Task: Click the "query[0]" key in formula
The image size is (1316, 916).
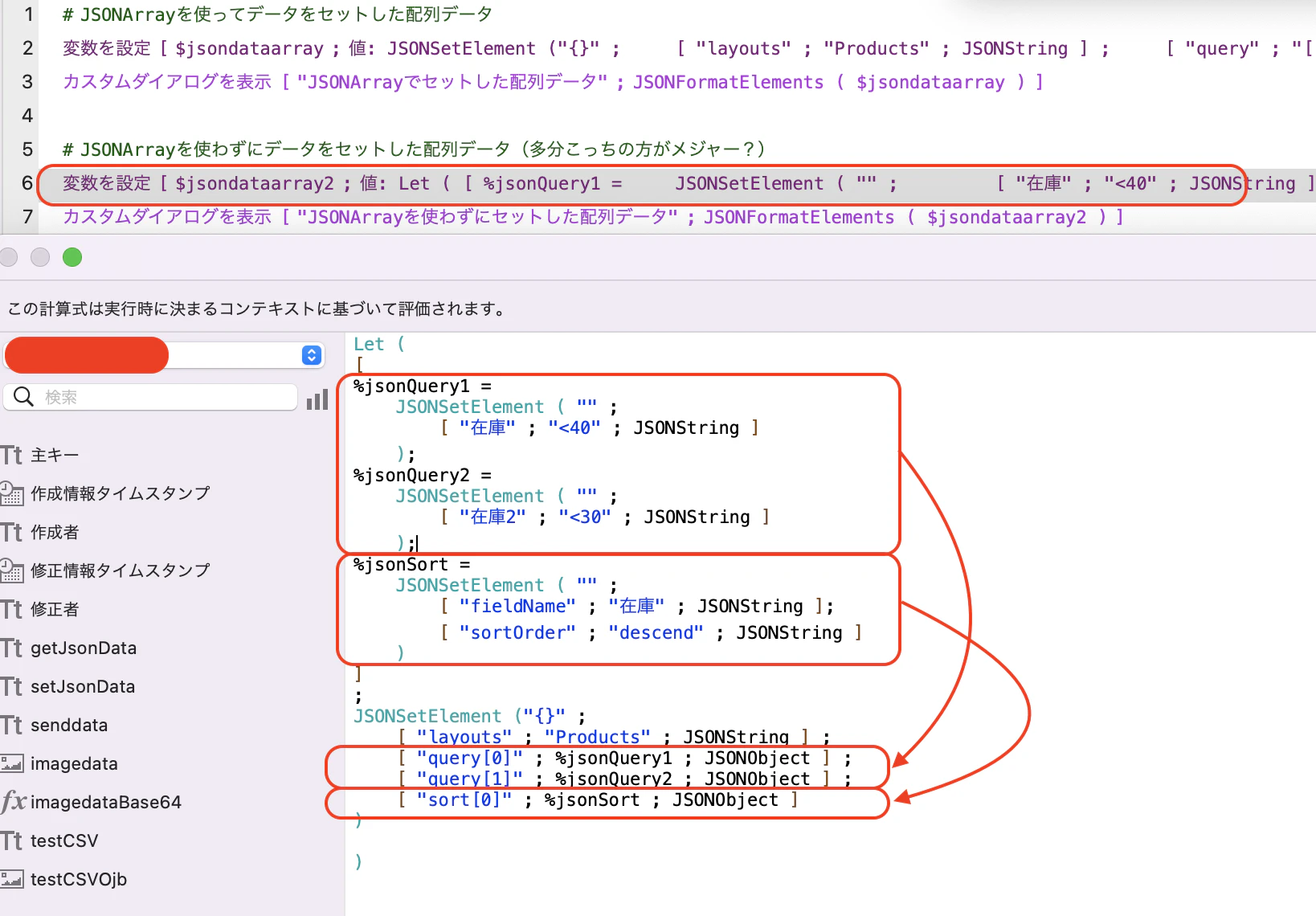Action: [469, 758]
